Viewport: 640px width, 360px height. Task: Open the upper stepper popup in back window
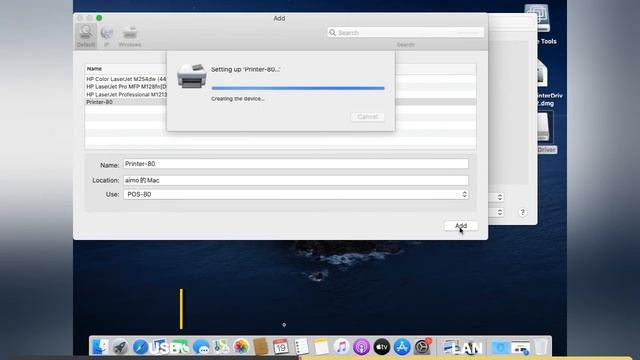coord(500,197)
